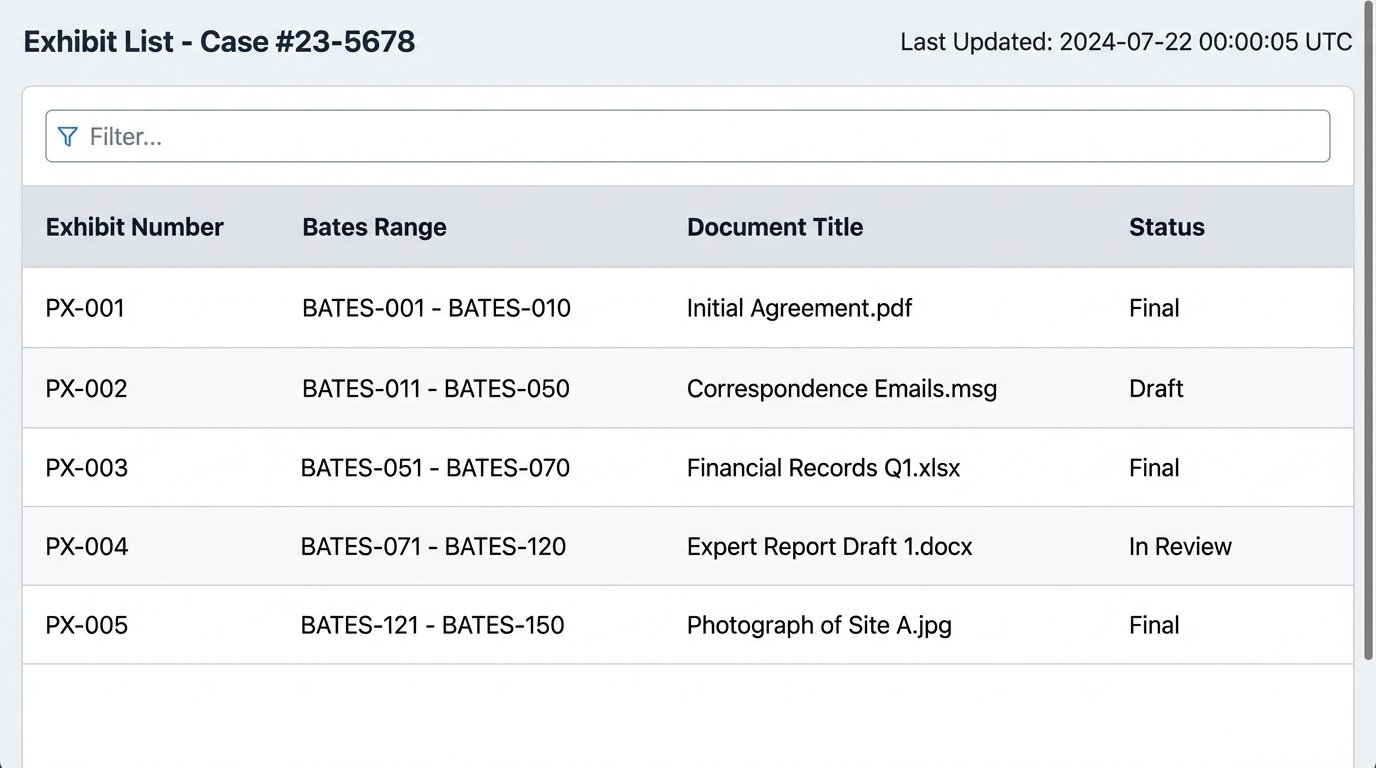The image size is (1376, 768).
Task: Click the In Review status cell
Action: (1180, 547)
